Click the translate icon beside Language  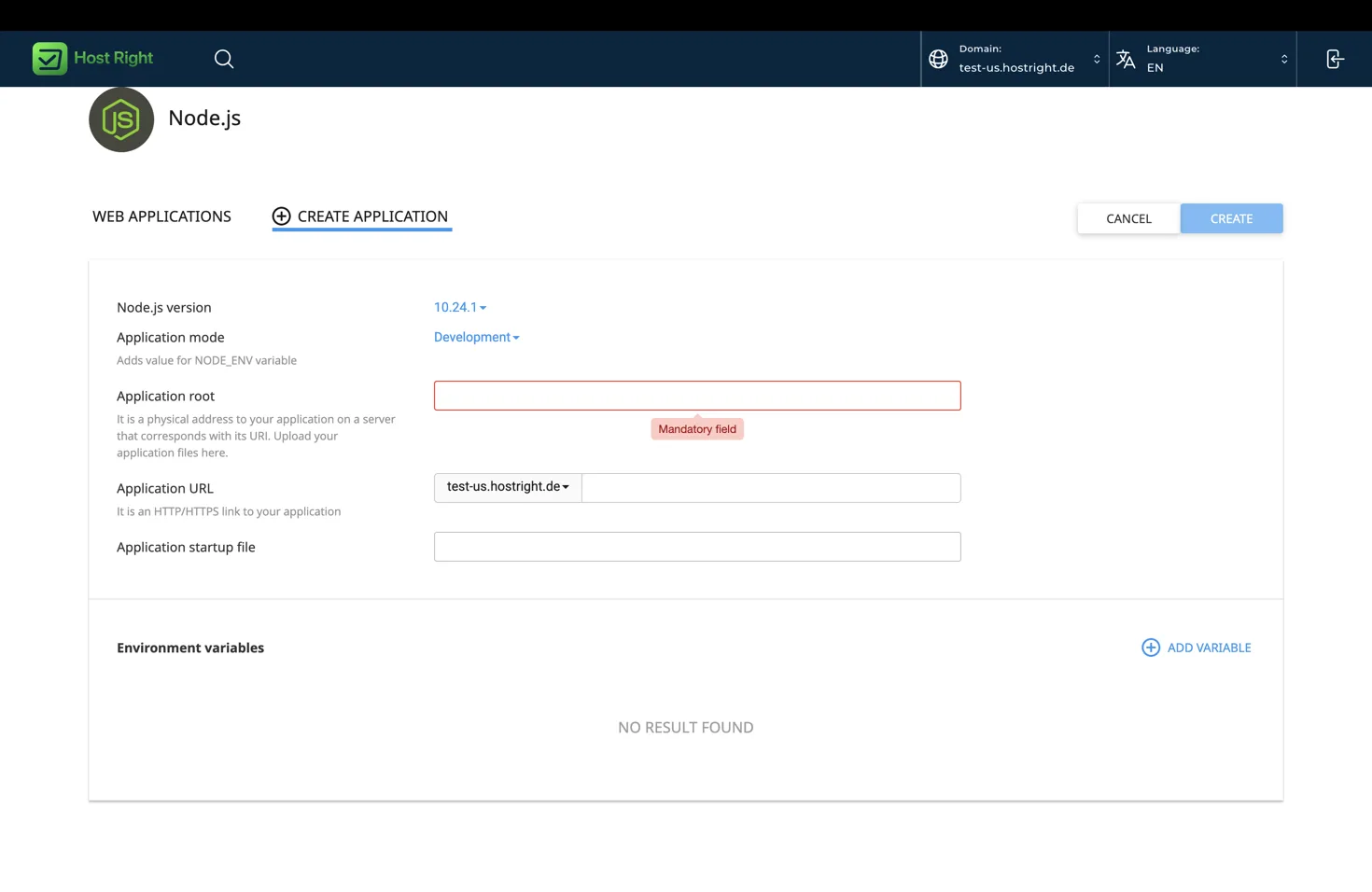click(1126, 59)
